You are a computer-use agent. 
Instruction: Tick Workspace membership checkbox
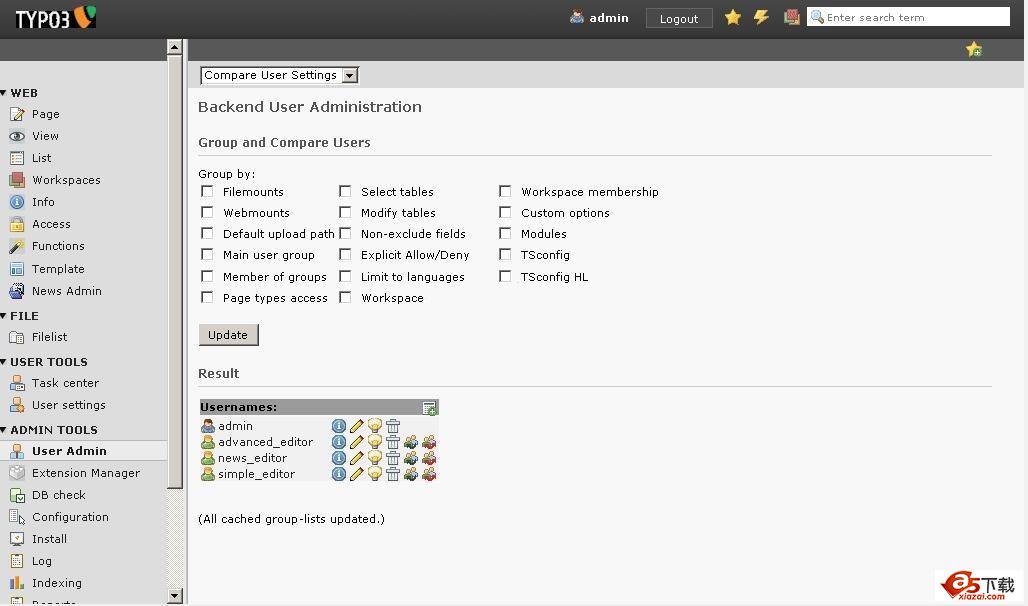[x=505, y=192]
